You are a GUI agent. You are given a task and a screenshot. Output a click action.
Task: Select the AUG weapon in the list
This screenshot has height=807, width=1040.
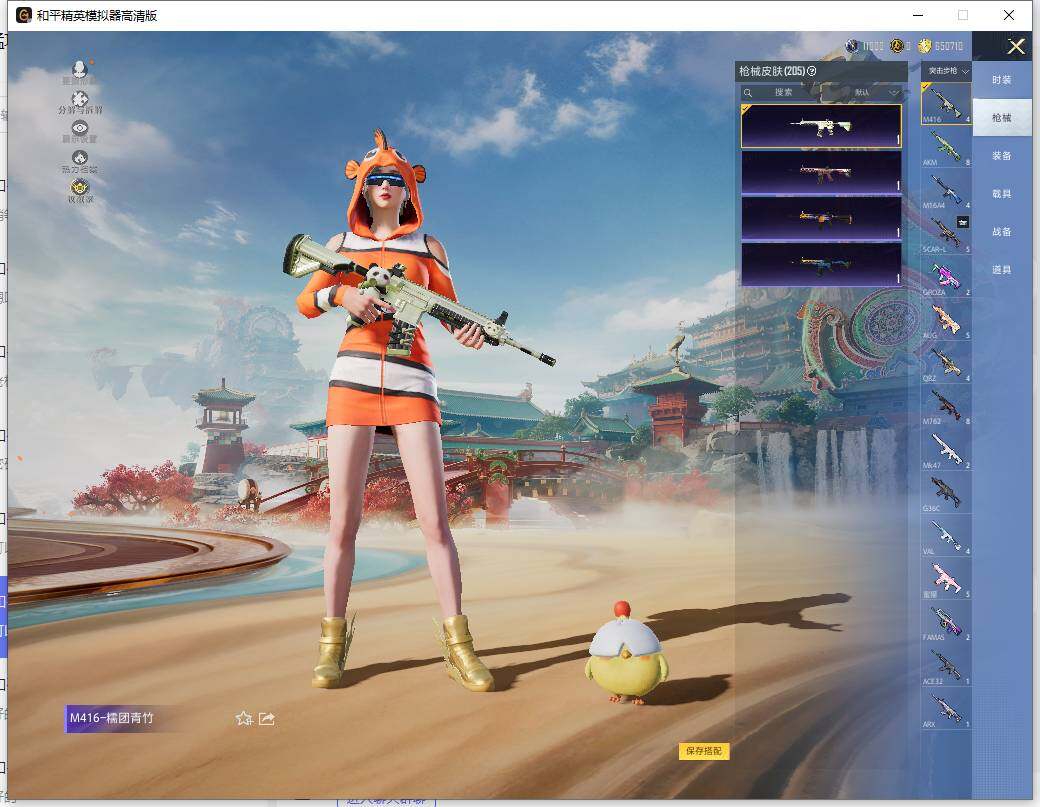(946, 319)
